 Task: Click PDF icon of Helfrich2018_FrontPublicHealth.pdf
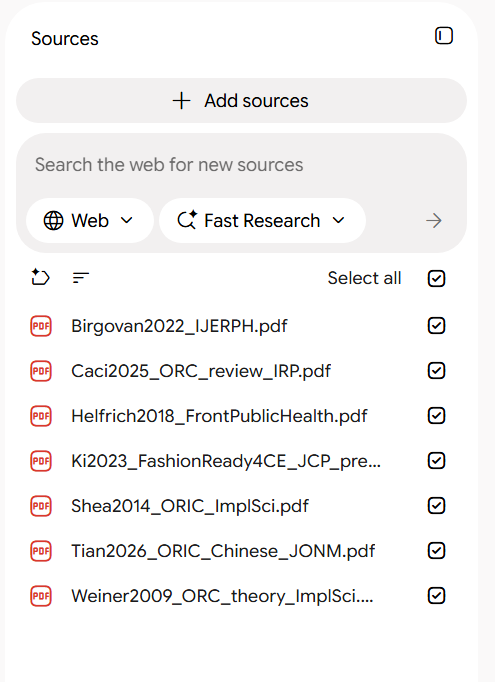coord(41,416)
